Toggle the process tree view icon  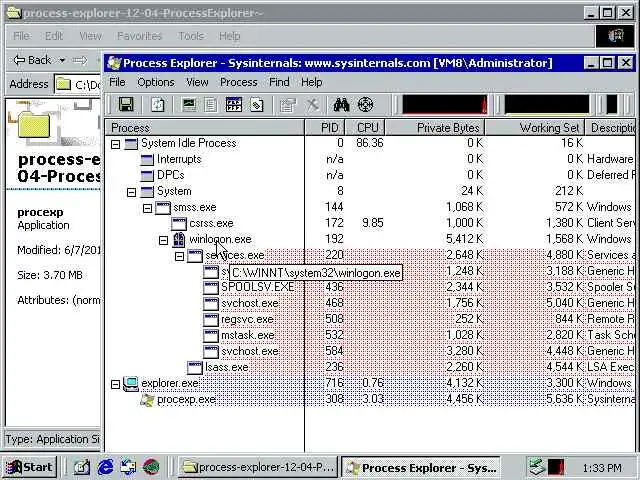(210, 105)
